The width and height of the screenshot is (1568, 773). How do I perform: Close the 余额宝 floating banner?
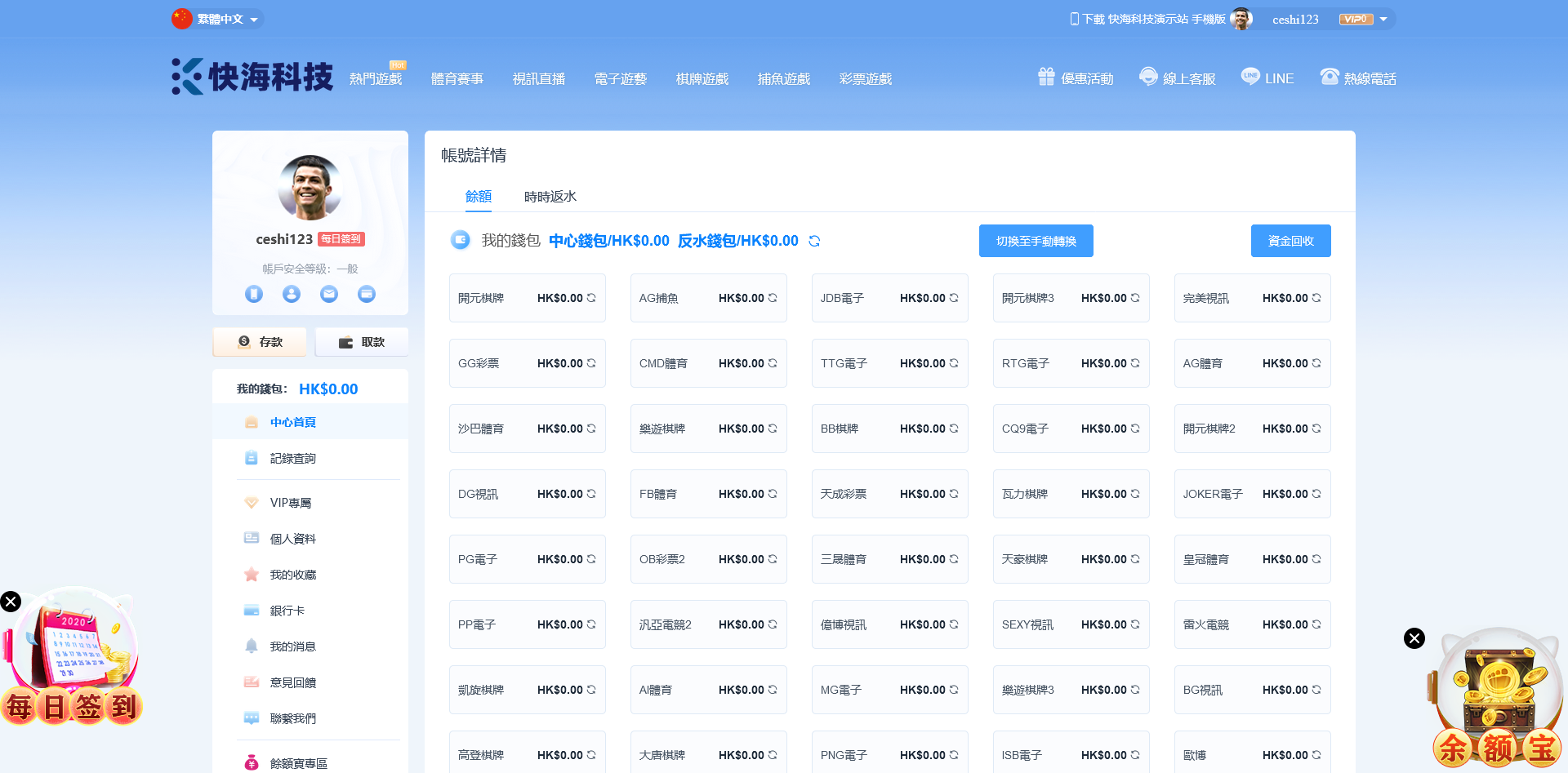click(1414, 638)
